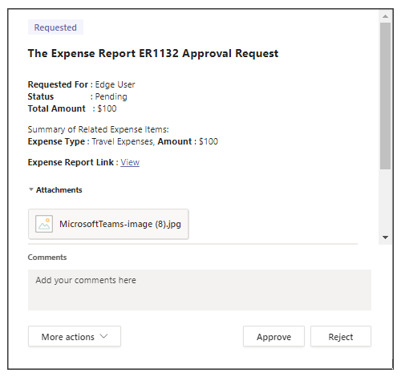The image size is (402, 380).
Task: Click the empty scrollbar track below thumb
Action: coord(385,200)
